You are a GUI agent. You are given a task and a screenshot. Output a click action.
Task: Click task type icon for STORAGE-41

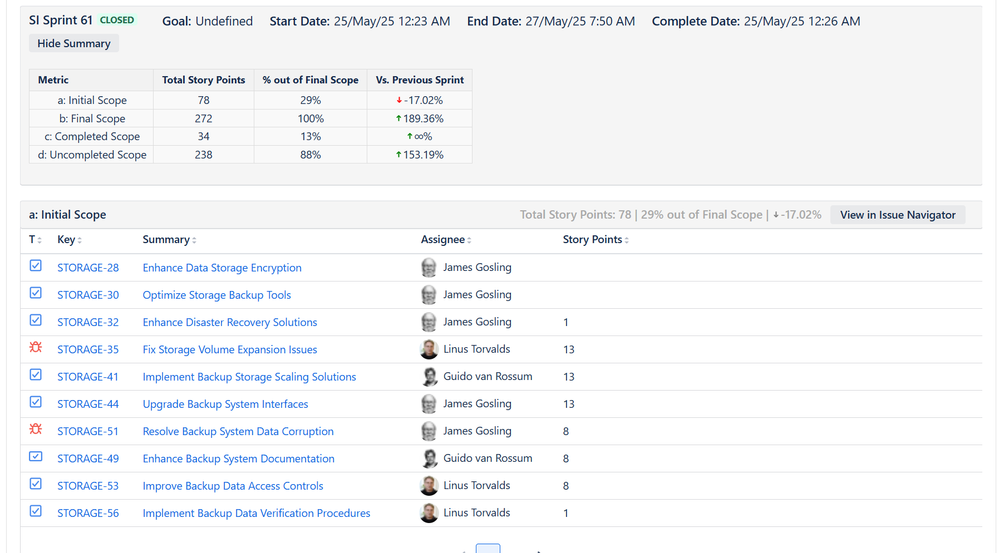pyautogui.click(x=36, y=375)
